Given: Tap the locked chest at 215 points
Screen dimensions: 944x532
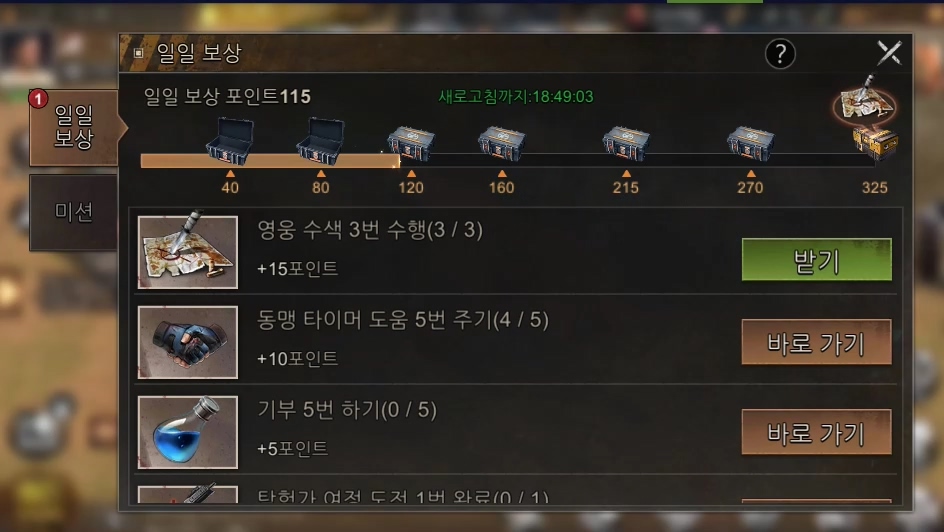Looking at the screenshot, I should (x=626, y=144).
